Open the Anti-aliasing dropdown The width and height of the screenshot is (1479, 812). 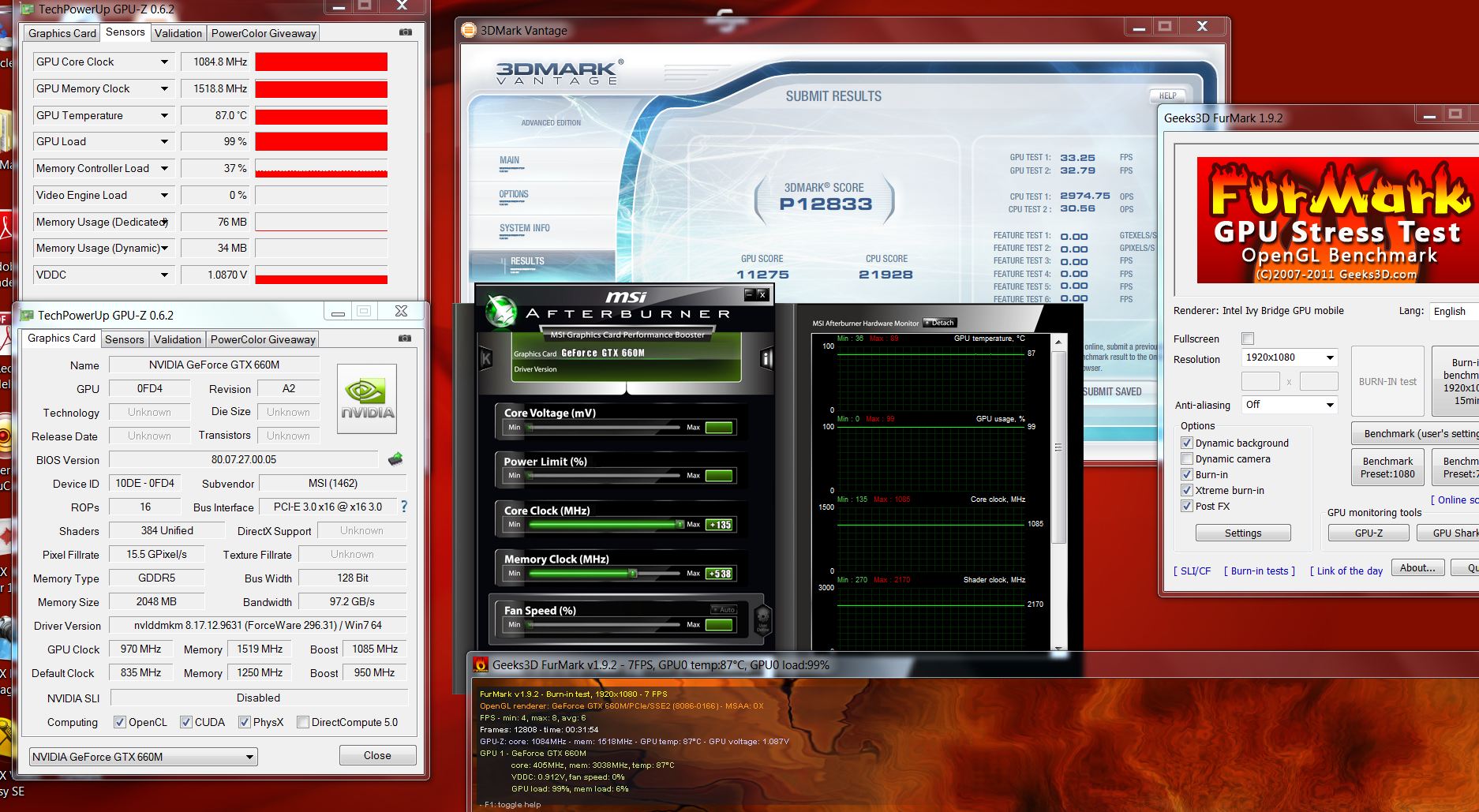pos(1290,405)
